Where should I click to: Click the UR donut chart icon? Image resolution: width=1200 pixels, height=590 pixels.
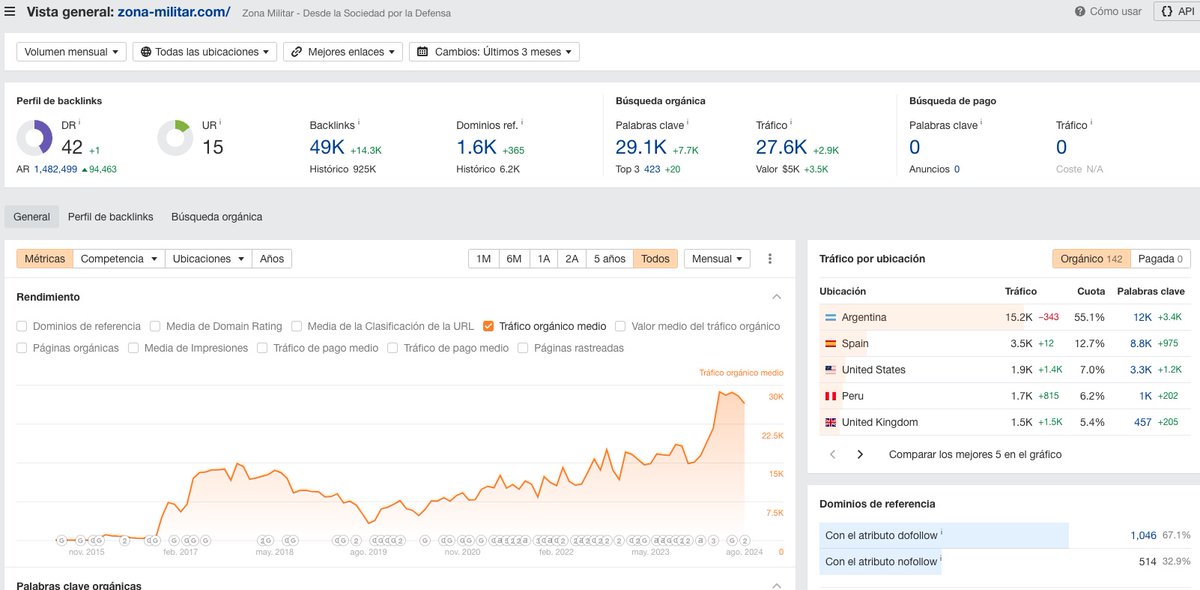point(175,137)
